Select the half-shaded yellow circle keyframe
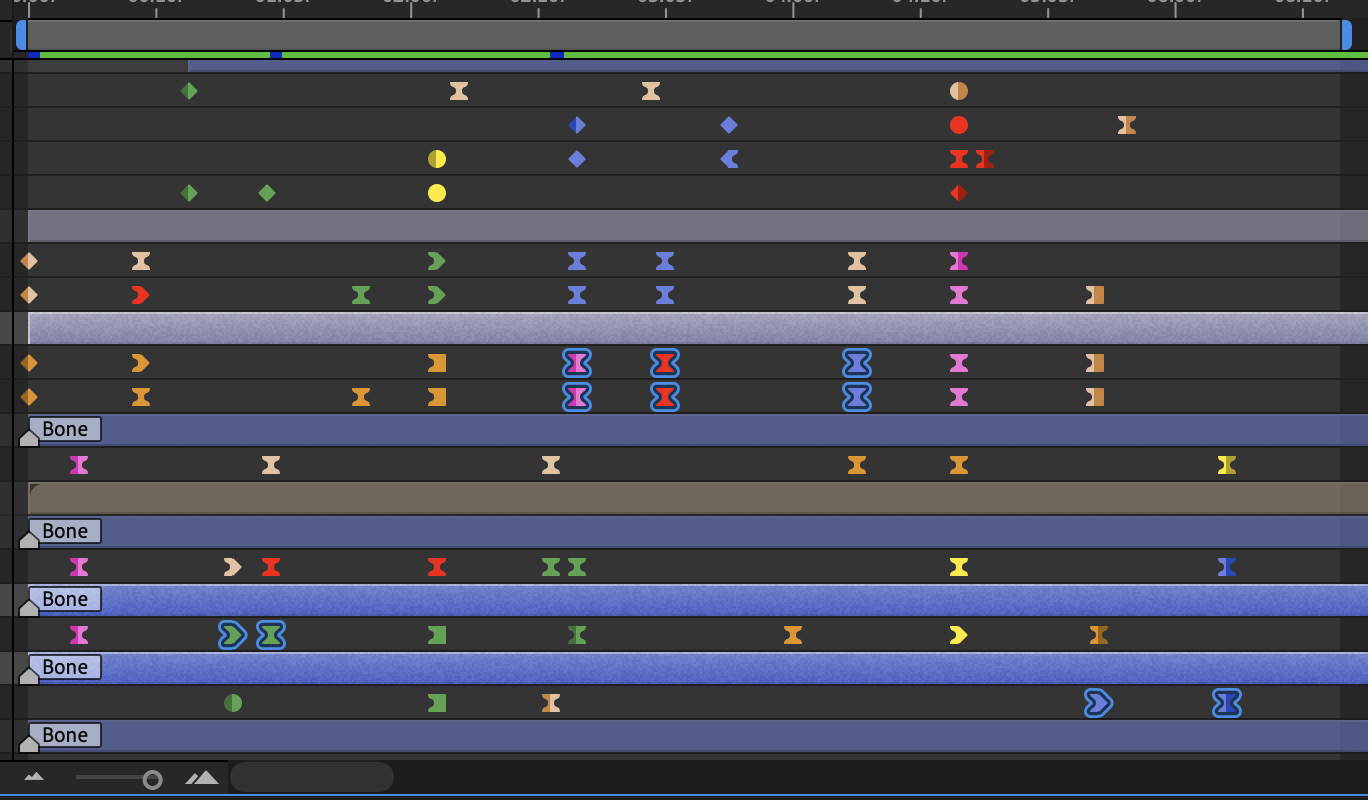This screenshot has height=800, width=1368. [437, 159]
